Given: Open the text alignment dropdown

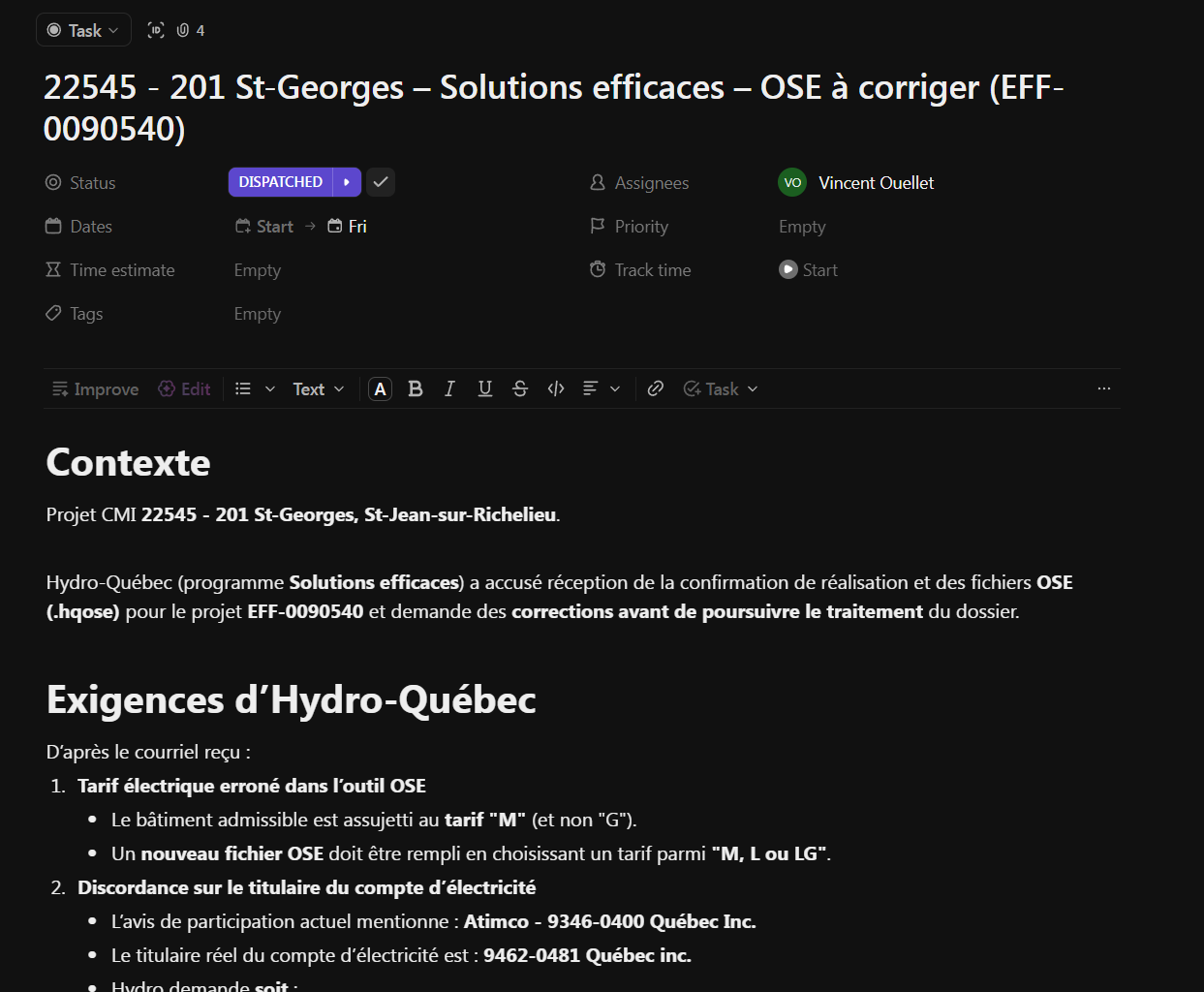Looking at the screenshot, I should click(601, 388).
